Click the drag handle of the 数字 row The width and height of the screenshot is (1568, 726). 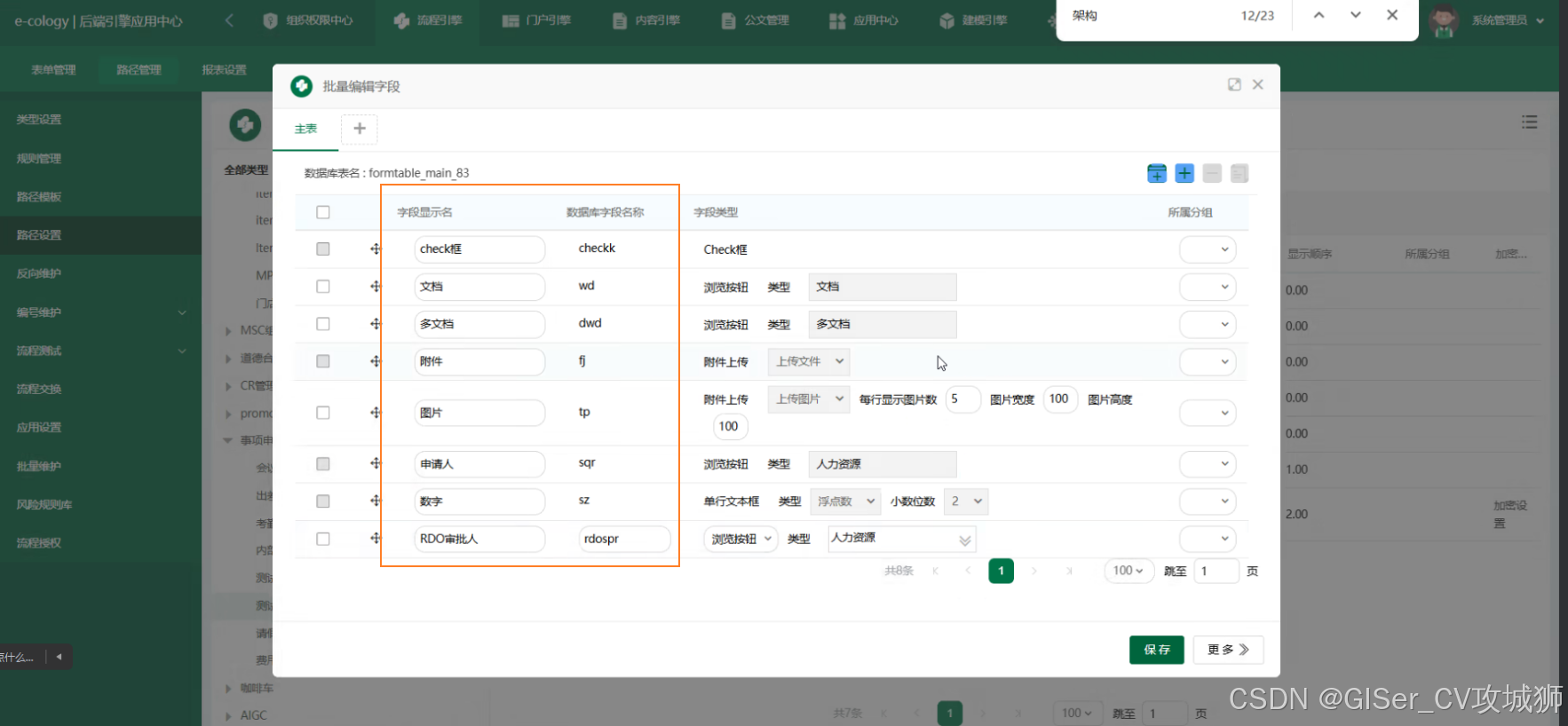coord(376,501)
